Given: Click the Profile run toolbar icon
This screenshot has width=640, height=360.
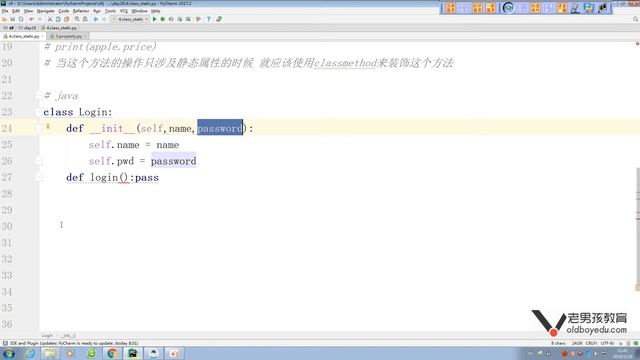Looking at the screenshot, I should 180,19.
